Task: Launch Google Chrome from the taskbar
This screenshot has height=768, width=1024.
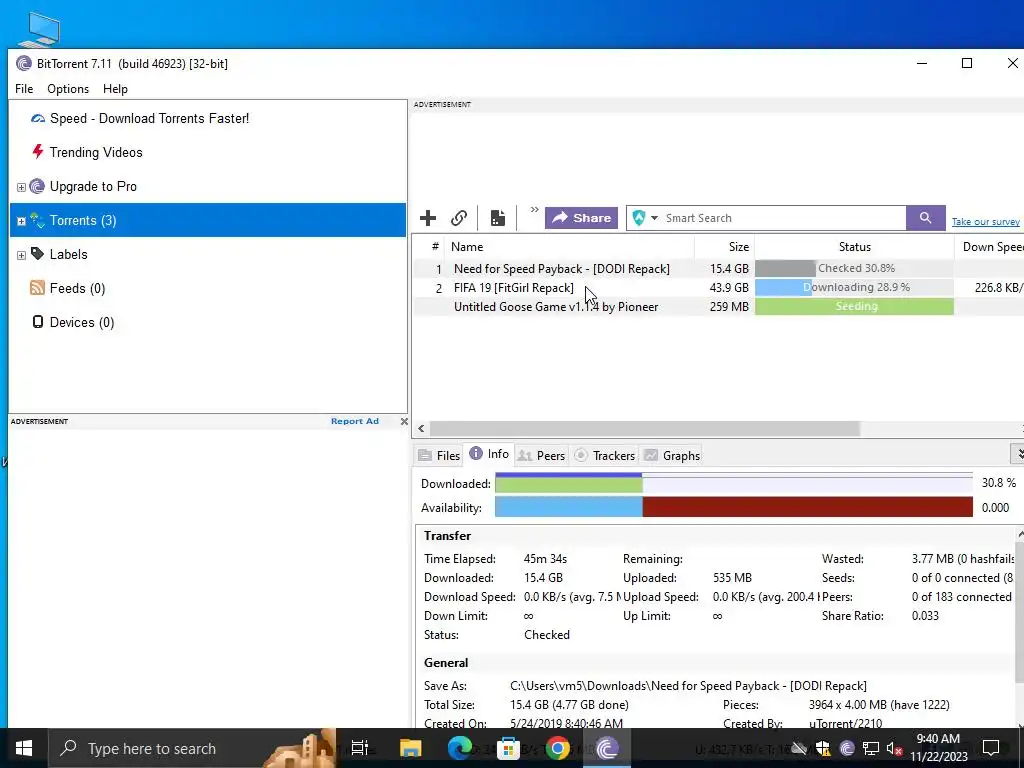Action: coord(558,748)
